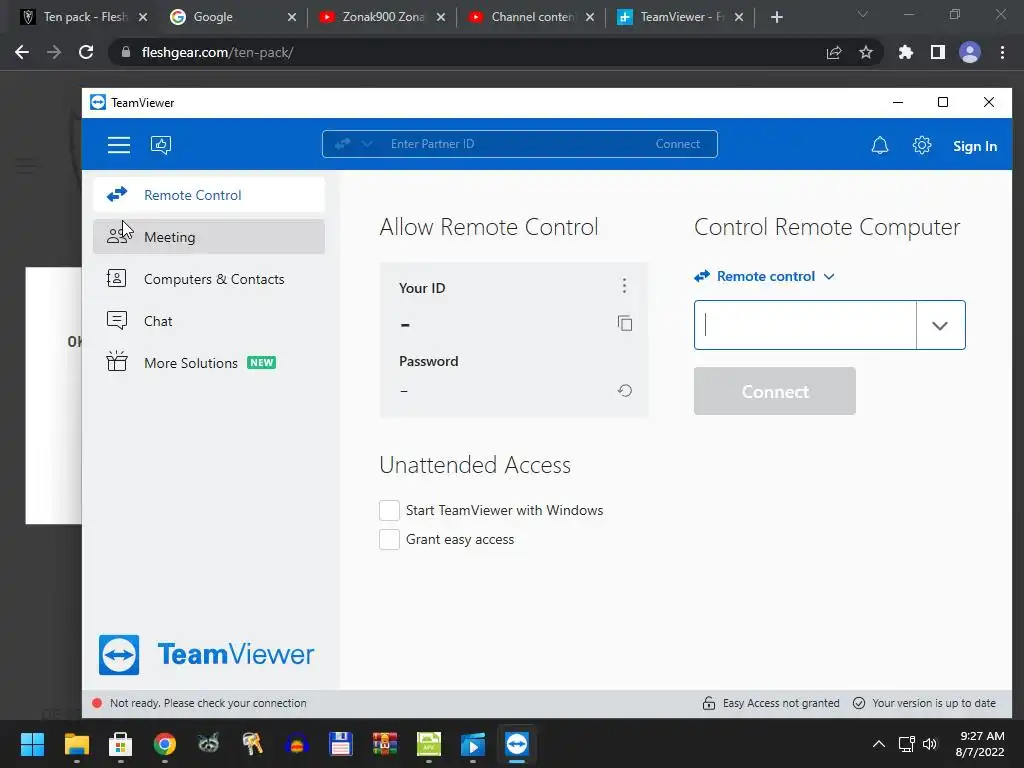Go back in the browser
This screenshot has width=1024, height=768.
pos(22,52)
